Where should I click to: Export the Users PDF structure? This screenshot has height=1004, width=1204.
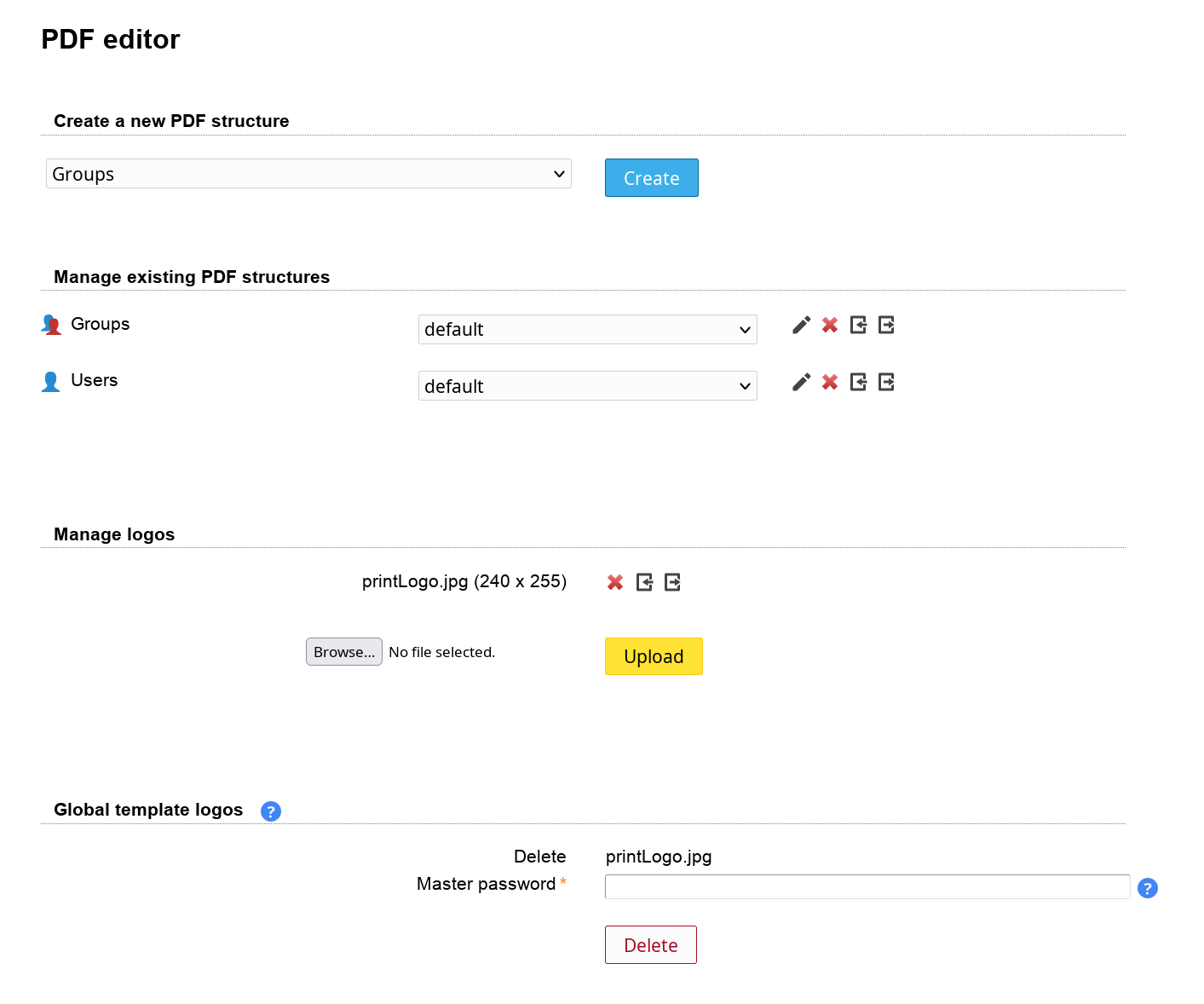[x=886, y=383]
